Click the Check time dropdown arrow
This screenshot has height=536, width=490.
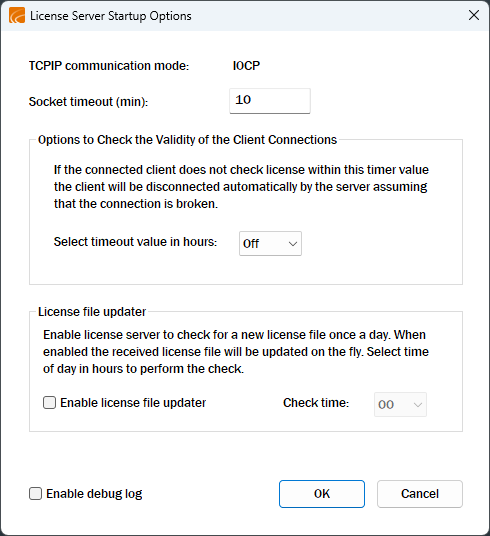[418, 405]
